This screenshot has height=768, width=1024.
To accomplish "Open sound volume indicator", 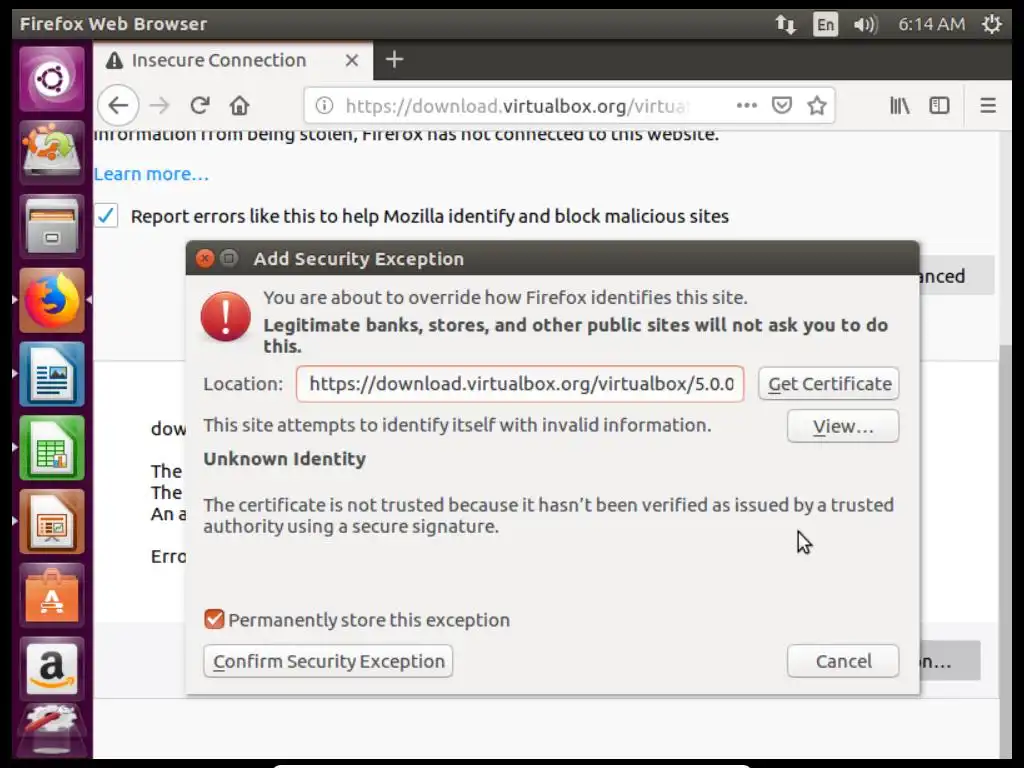I will pyautogui.click(x=865, y=24).
